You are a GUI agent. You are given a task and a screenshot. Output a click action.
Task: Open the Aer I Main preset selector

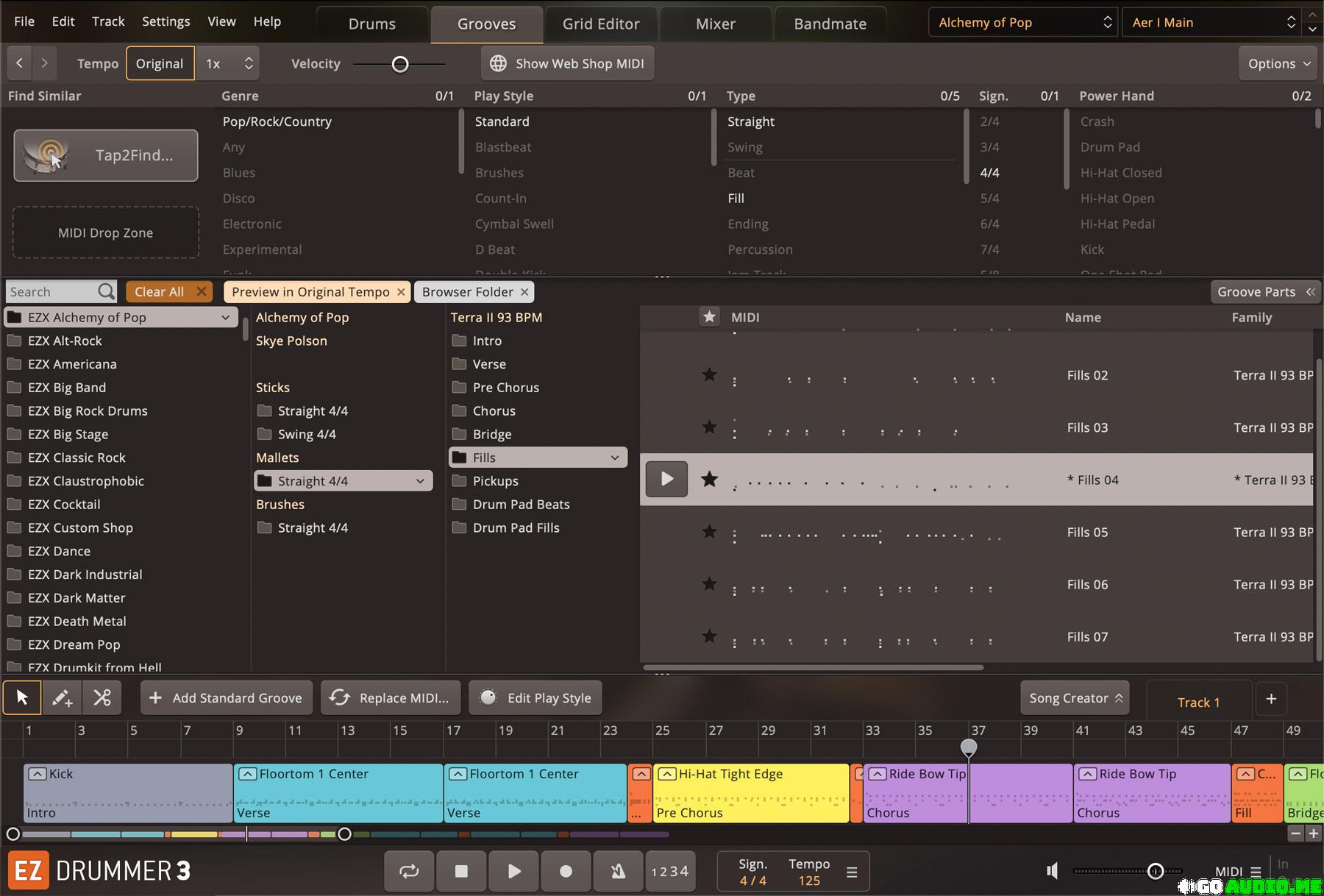coord(1212,22)
